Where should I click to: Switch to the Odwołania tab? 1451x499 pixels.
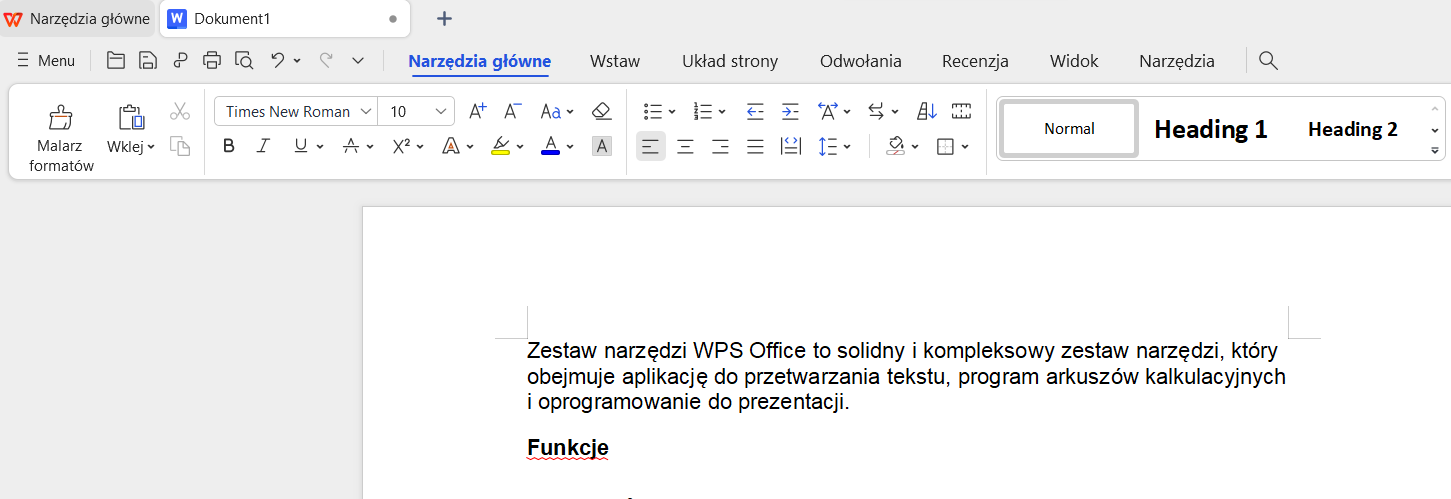861,61
